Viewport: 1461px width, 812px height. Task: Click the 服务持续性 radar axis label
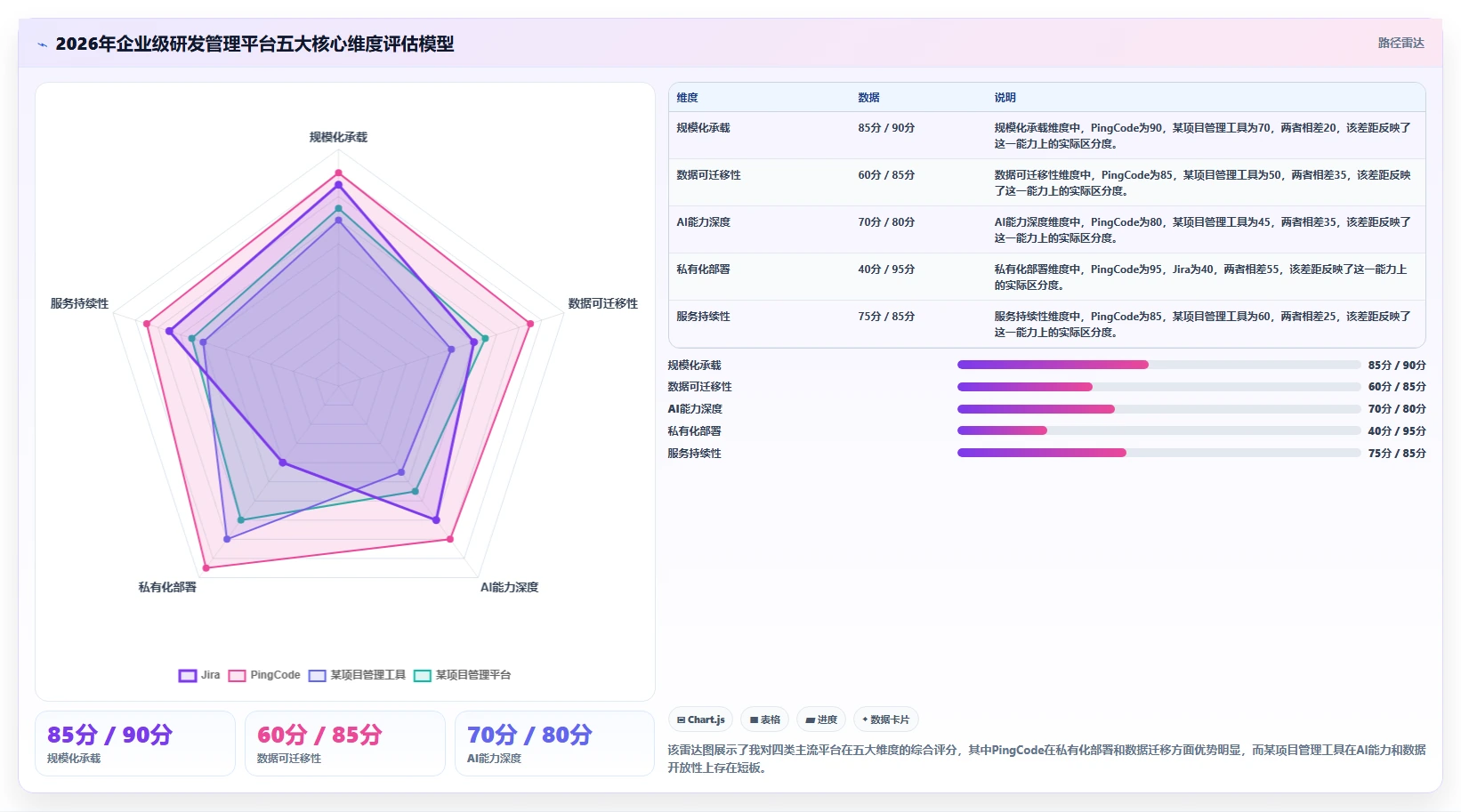coord(79,303)
